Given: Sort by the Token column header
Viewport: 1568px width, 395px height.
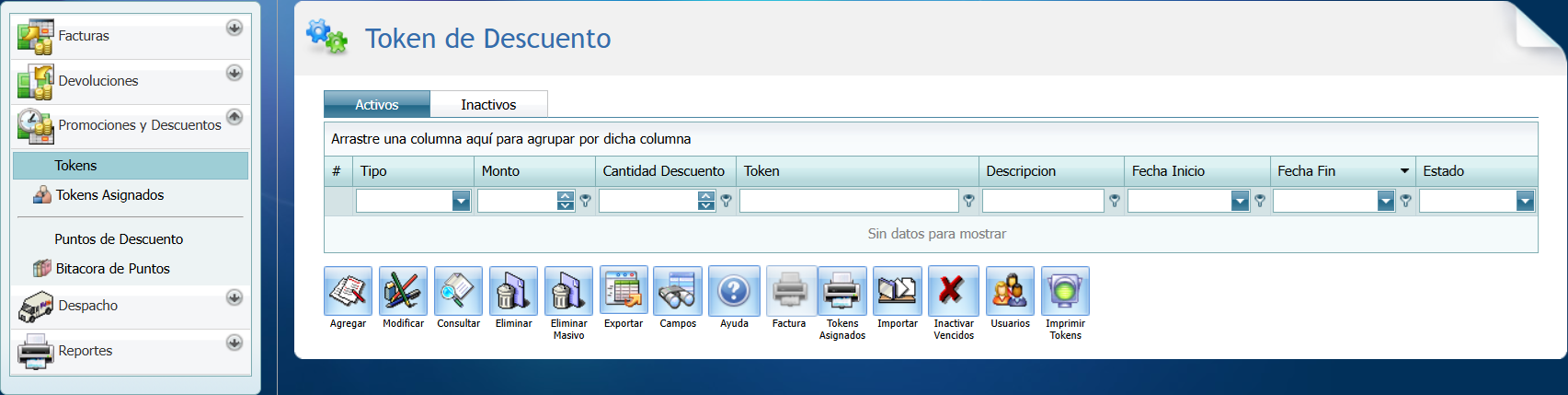Looking at the screenshot, I should pyautogui.click(x=857, y=171).
